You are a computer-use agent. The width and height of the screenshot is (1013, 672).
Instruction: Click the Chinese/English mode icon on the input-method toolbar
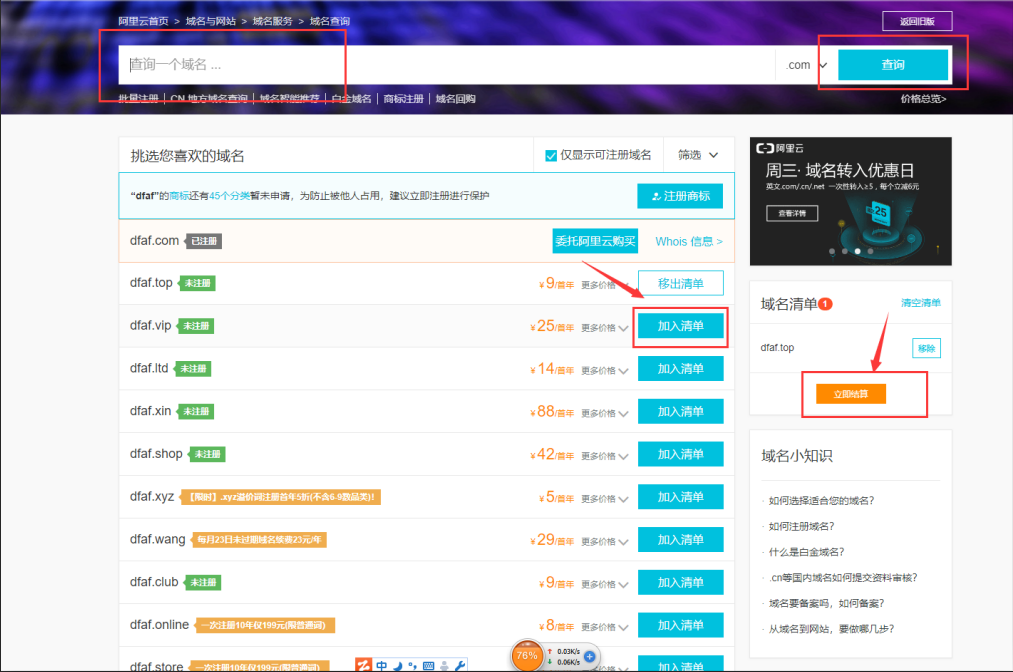[382, 666]
